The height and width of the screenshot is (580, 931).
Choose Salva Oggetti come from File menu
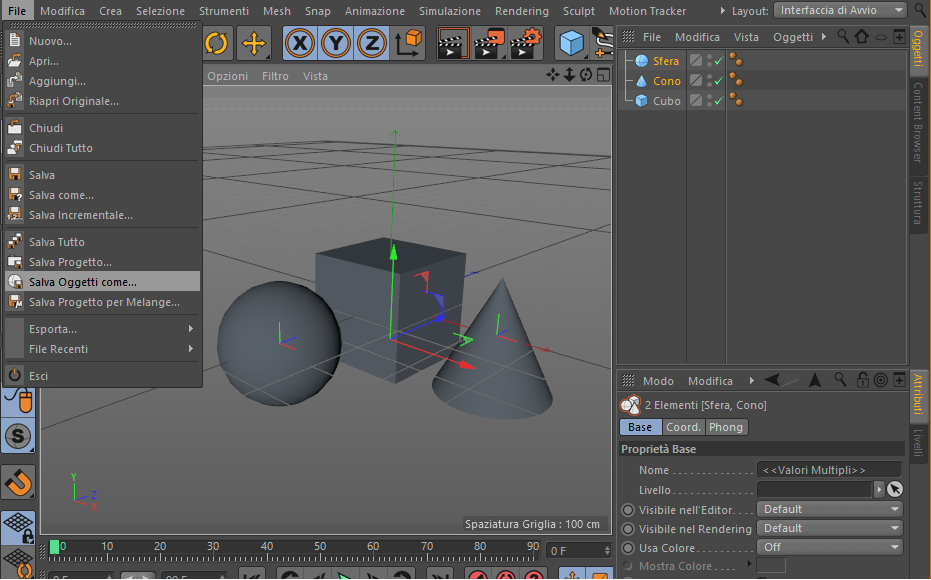click(x=102, y=281)
